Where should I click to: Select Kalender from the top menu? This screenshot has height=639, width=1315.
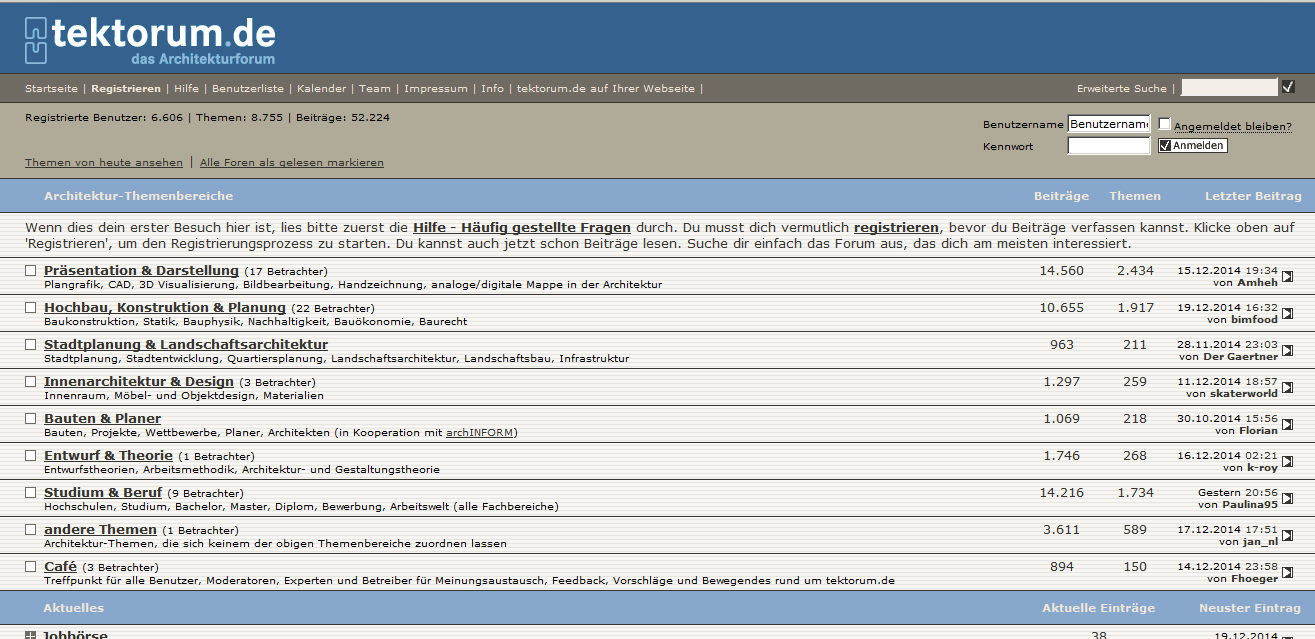tap(321, 88)
